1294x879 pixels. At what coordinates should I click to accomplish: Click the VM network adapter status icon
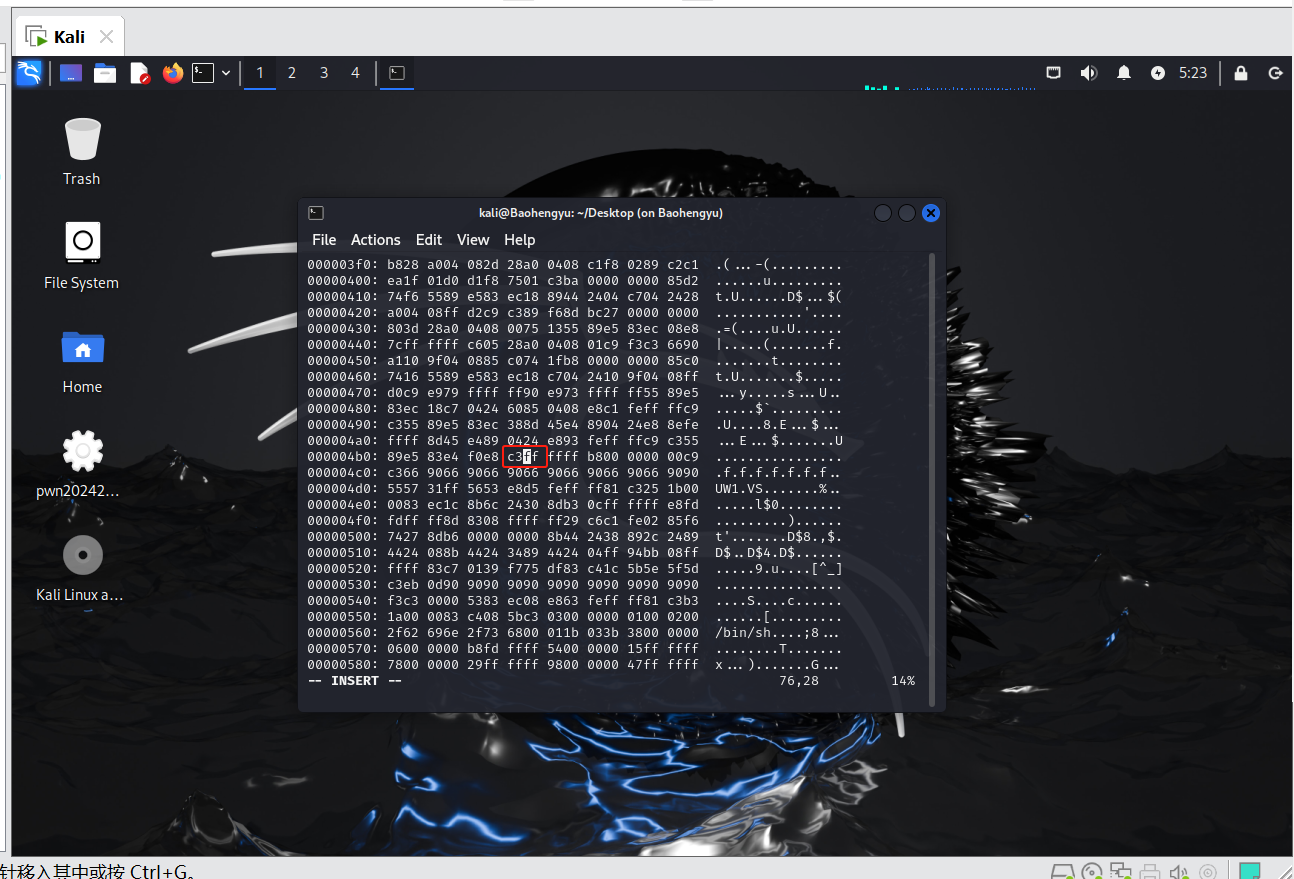(x=1121, y=872)
